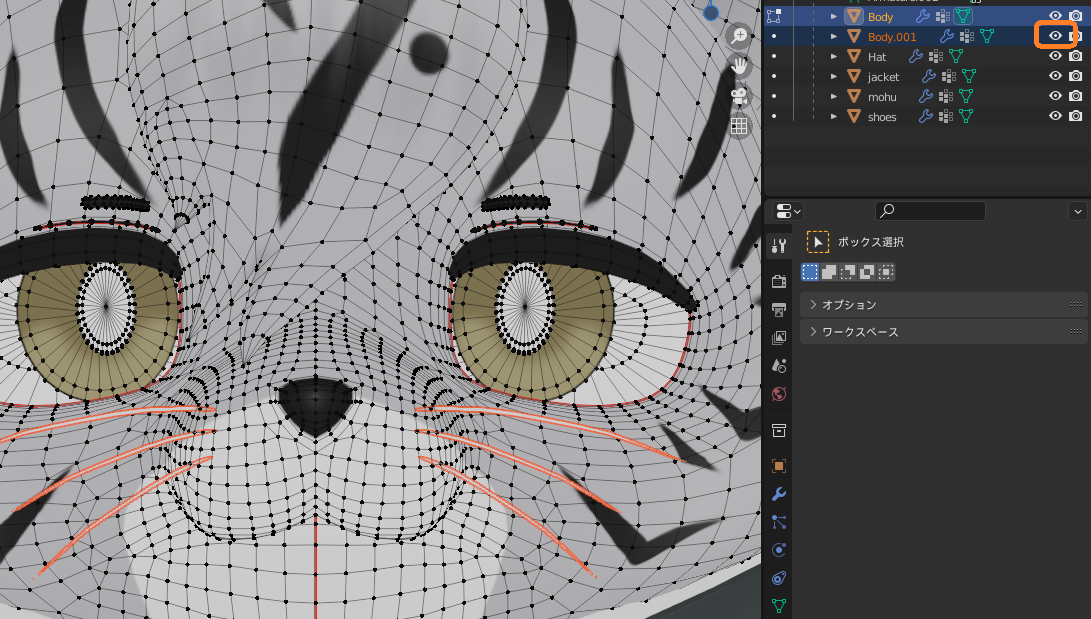Image resolution: width=1091 pixels, height=619 pixels.
Task: Toggle camera view with the viewport camera gizmo
Action: [x=738, y=96]
